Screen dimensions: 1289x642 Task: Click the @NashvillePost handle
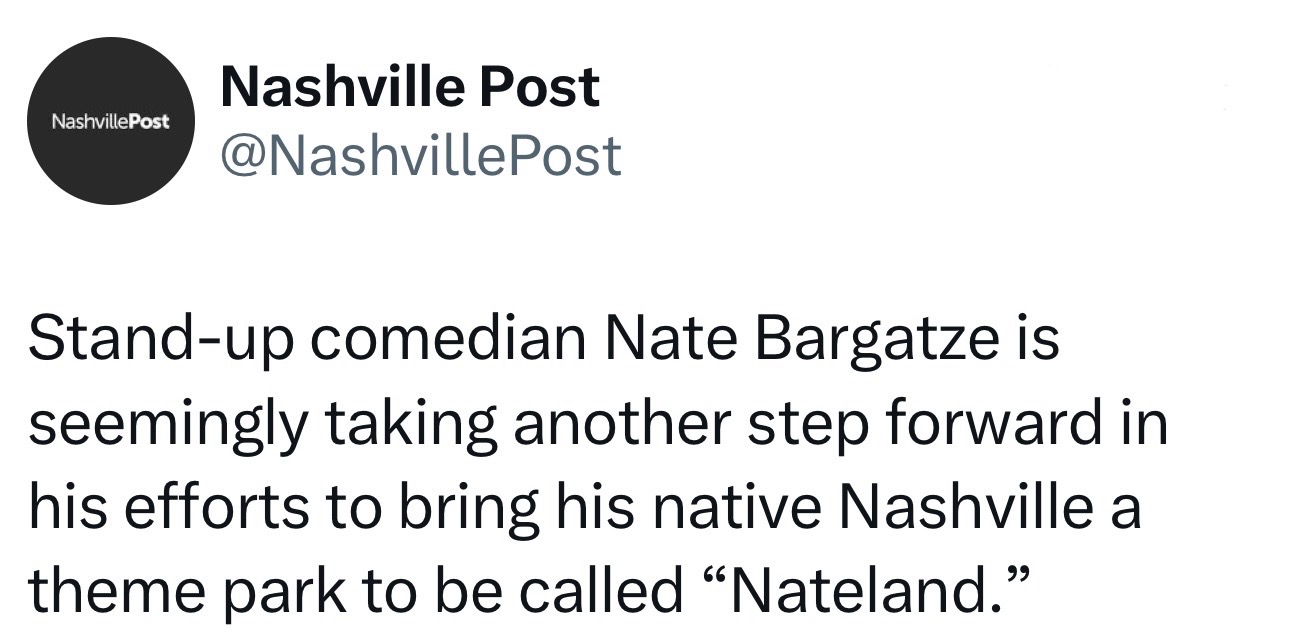(x=420, y=155)
